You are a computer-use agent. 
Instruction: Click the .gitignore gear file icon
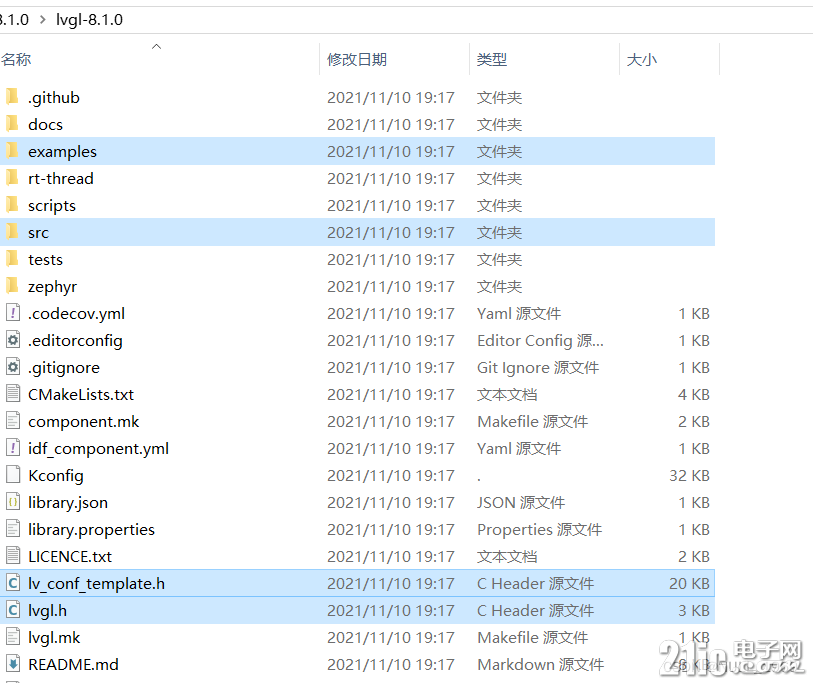coord(13,367)
